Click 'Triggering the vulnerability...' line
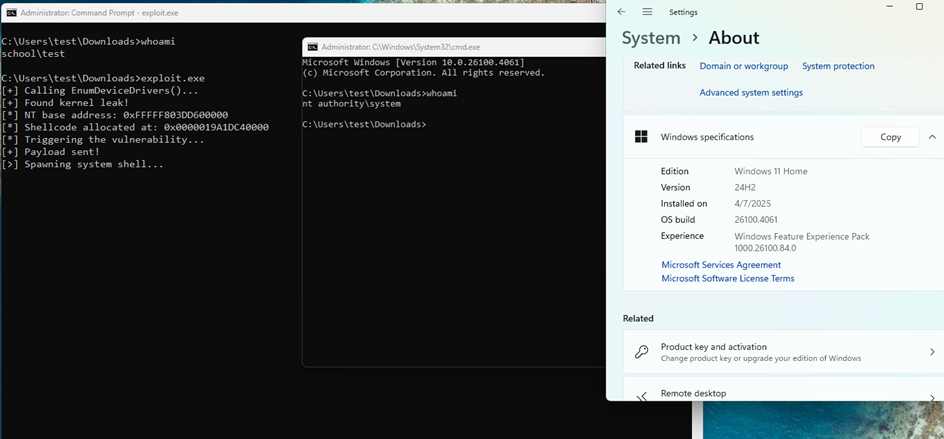This screenshot has width=944, height=439. point(103,140)
